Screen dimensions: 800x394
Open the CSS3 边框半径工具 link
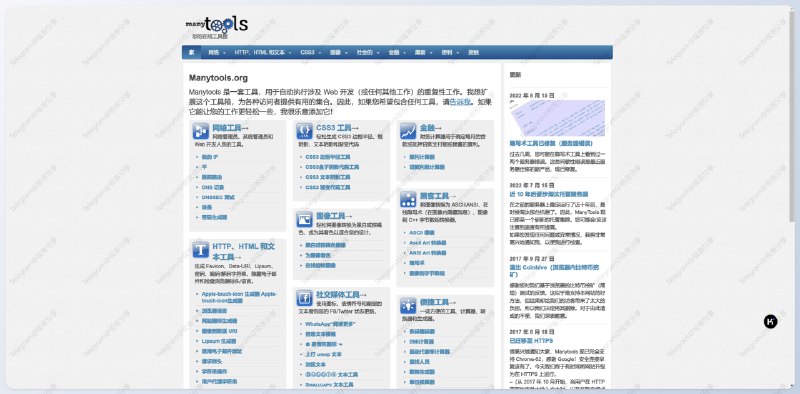[x=328, y=157]
